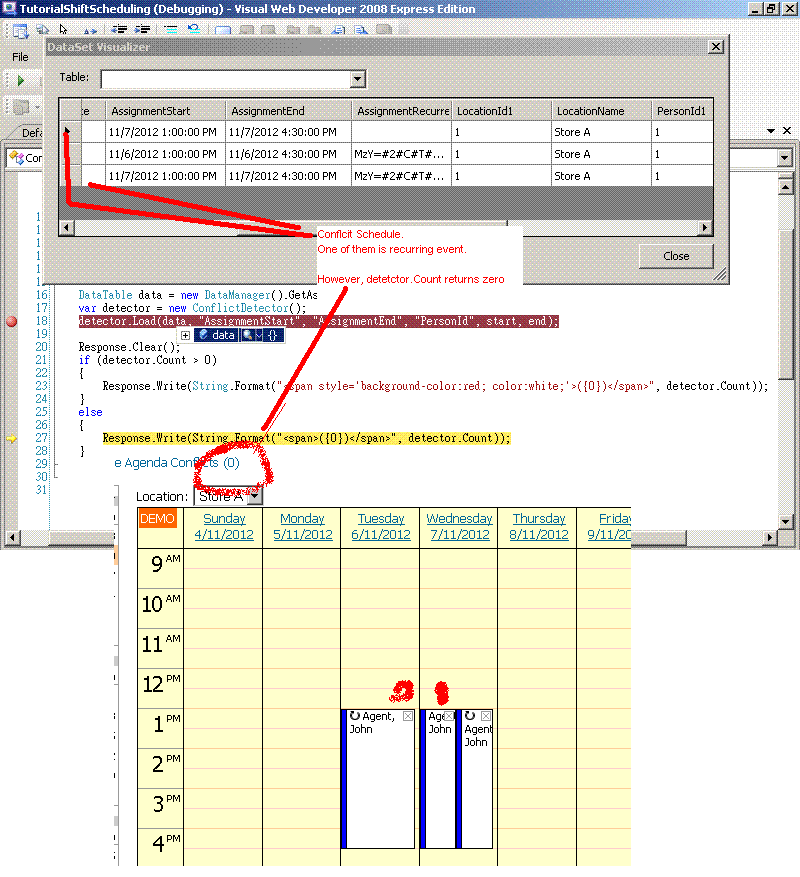Open the Location Store A dropdown
This screenshot has width=800, height=877.
pos(255,496)
